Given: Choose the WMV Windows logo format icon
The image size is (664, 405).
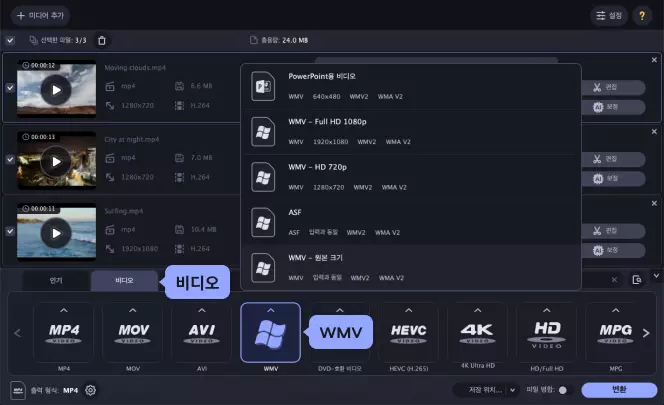Looking at the screenshot, I should tap(271, 333).
